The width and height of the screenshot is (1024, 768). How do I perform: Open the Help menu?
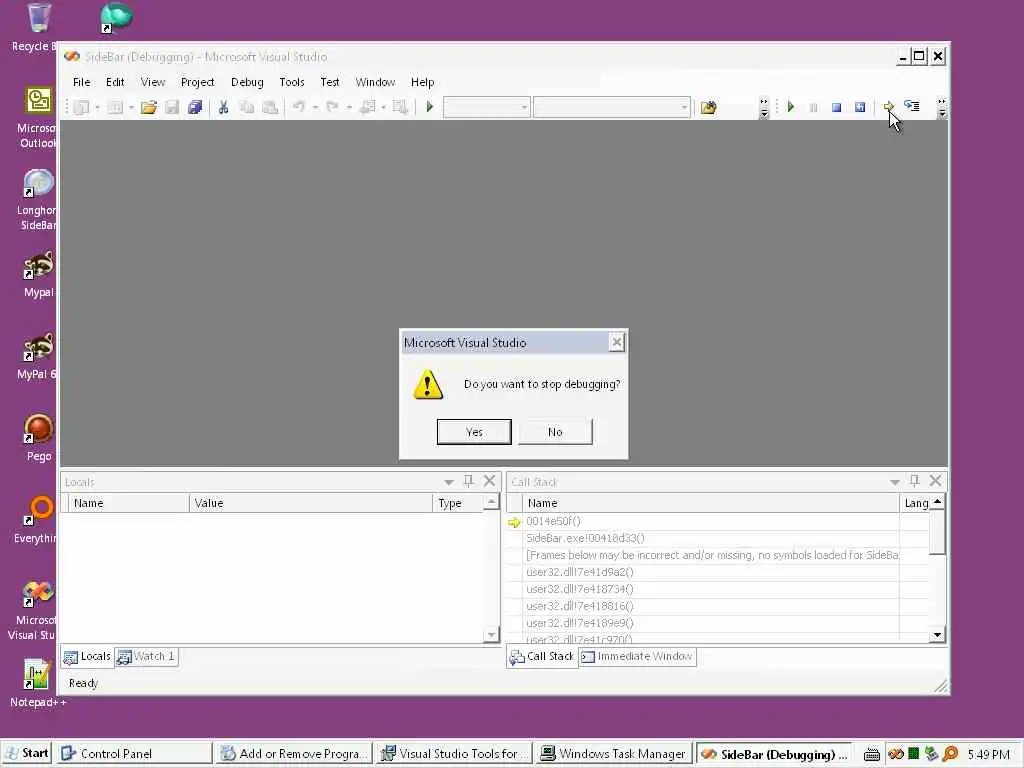click(x=423, y=82)
